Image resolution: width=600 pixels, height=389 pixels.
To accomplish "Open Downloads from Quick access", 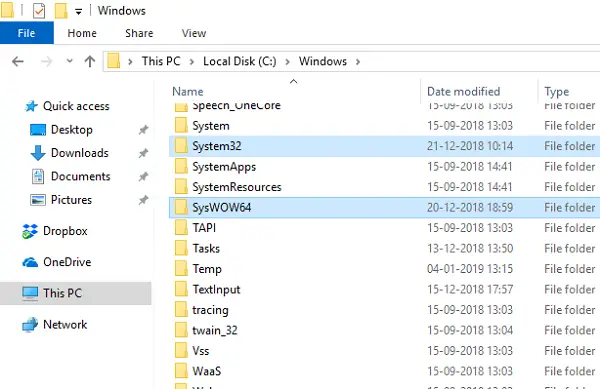I will 80,153.
